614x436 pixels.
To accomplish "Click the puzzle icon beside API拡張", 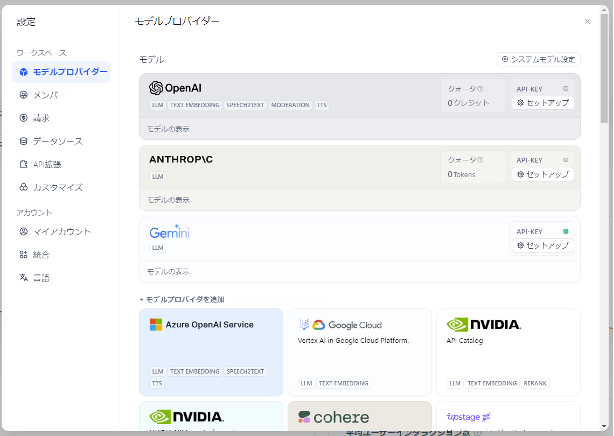I will pos(23,164).
